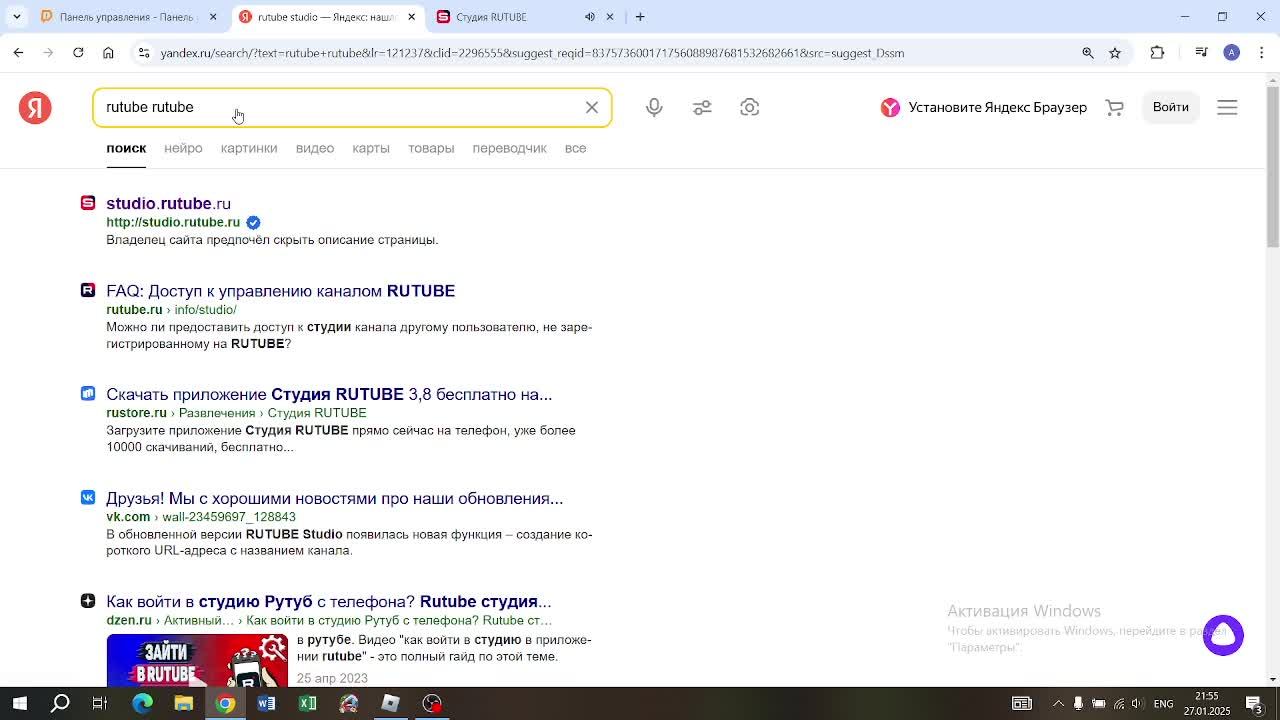Image resolution: width=1280 pixels, height=720 pixels.
Task: Open Excel from taskbar
Action: (x=307, y=703)
